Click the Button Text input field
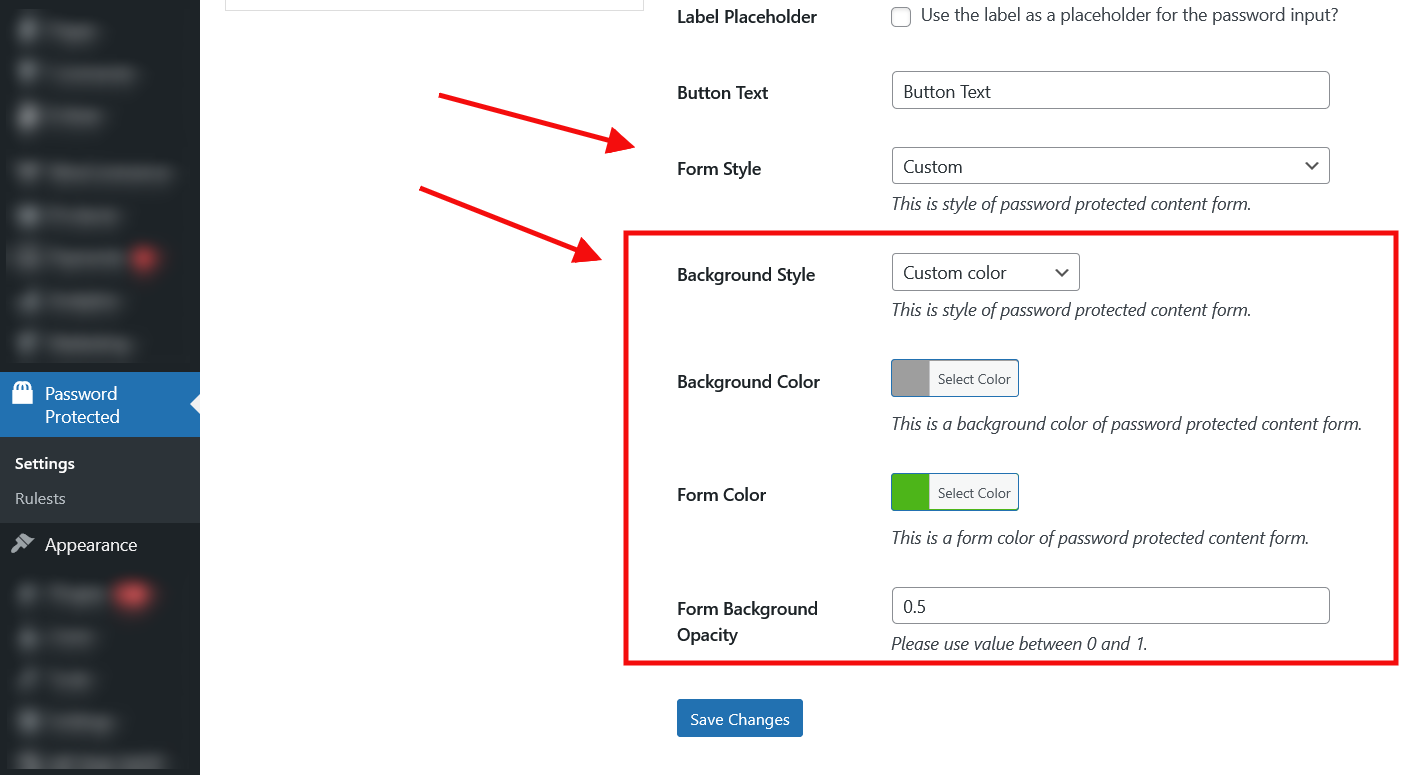The width and height of the screenshot is (1425, 775). [1110, 90]
